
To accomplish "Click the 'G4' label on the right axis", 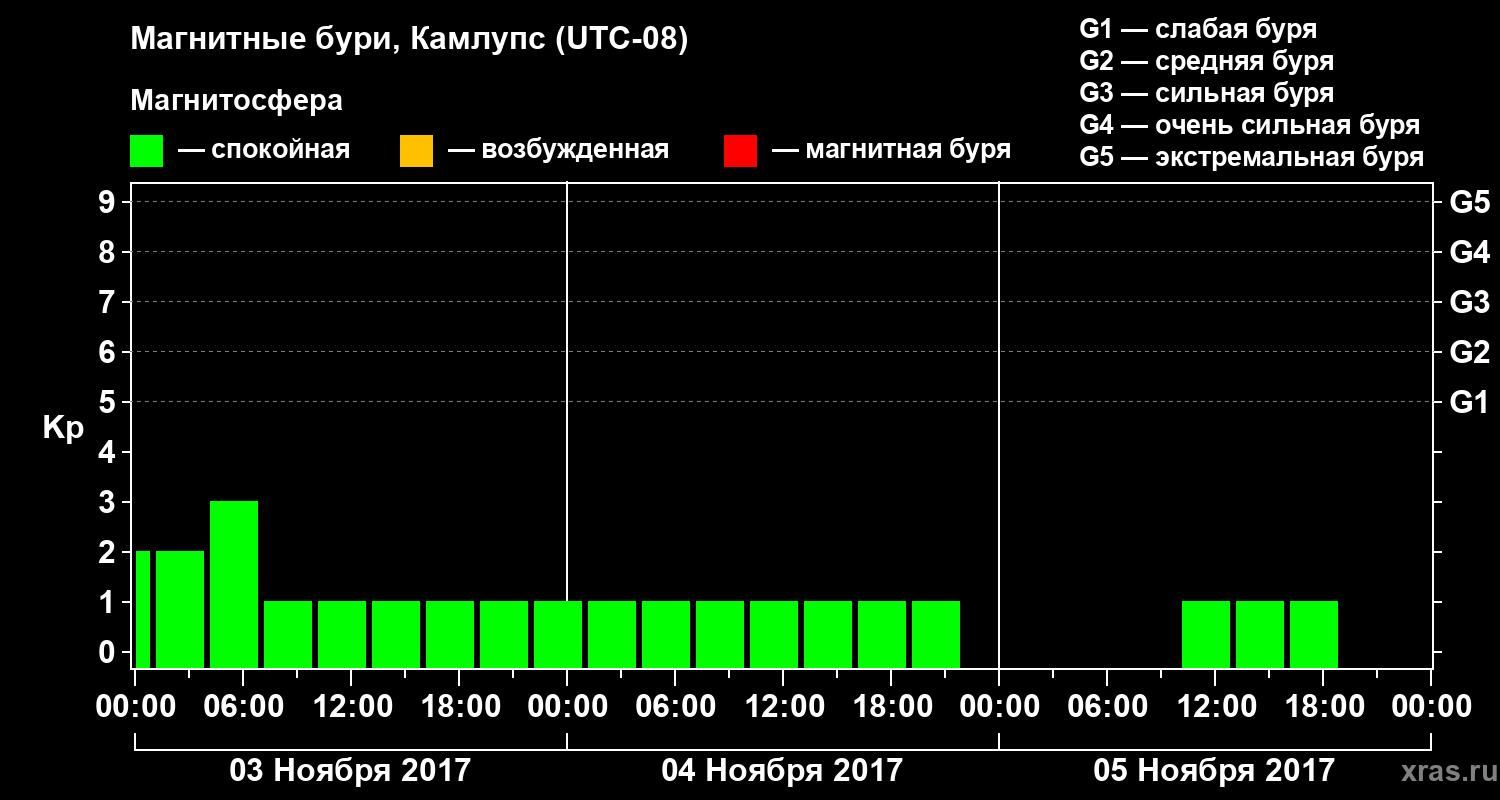I will (1470, 252).
